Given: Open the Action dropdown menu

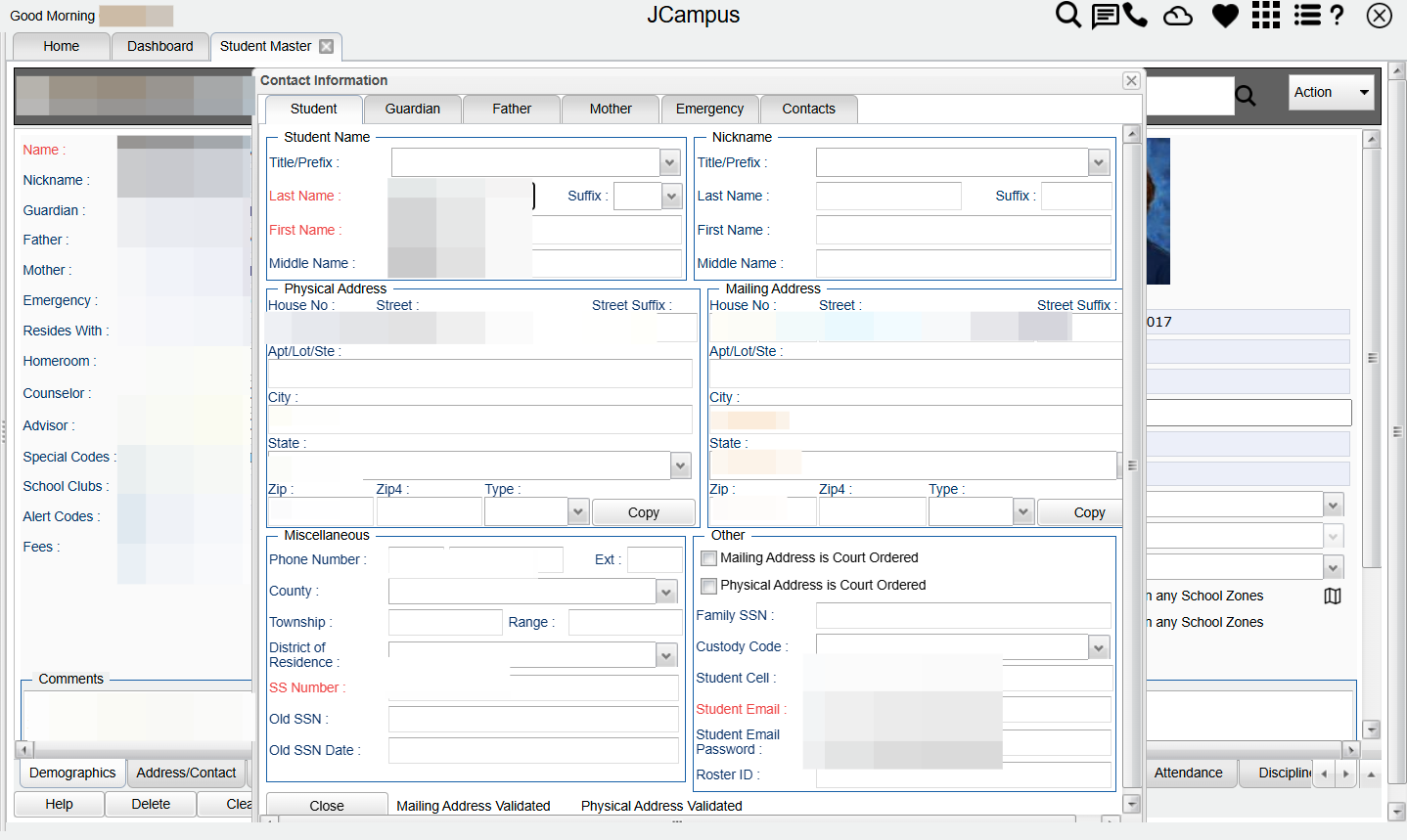Looking at the screenshot, I should (1332, 92).
